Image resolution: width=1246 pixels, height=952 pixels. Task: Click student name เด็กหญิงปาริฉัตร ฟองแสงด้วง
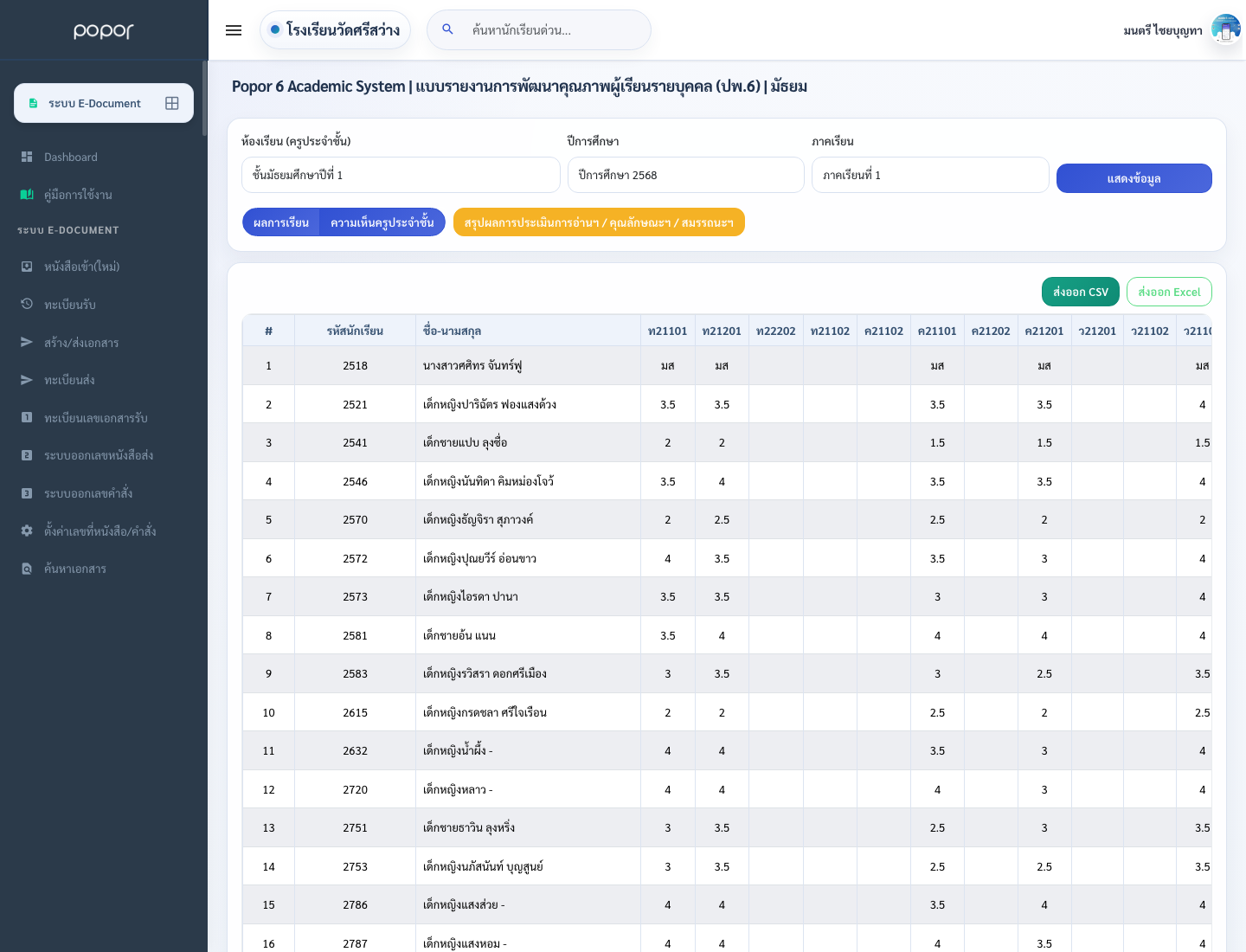tap(490, 404)
